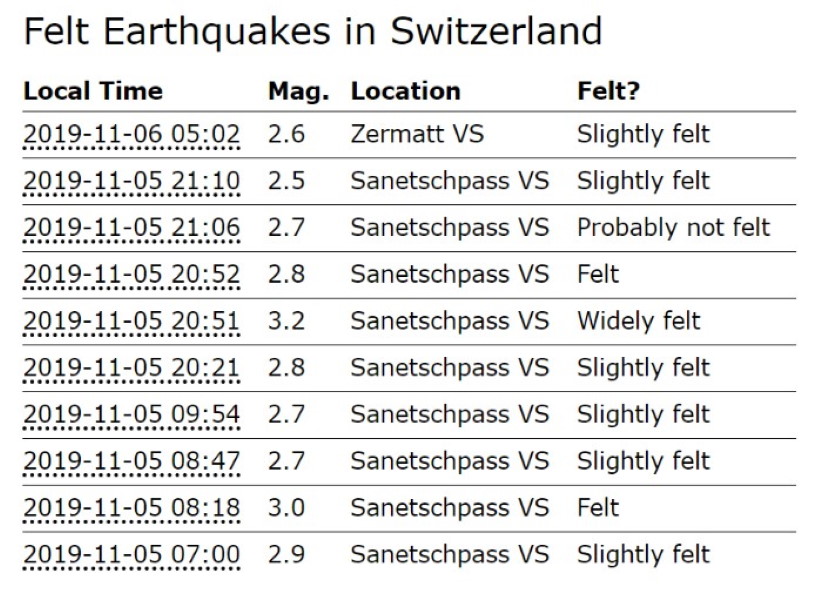Click the Felt Earthquakes in Switzerland title
The height and width of the screenshot is (592, 820).
[x=312, y=32]
